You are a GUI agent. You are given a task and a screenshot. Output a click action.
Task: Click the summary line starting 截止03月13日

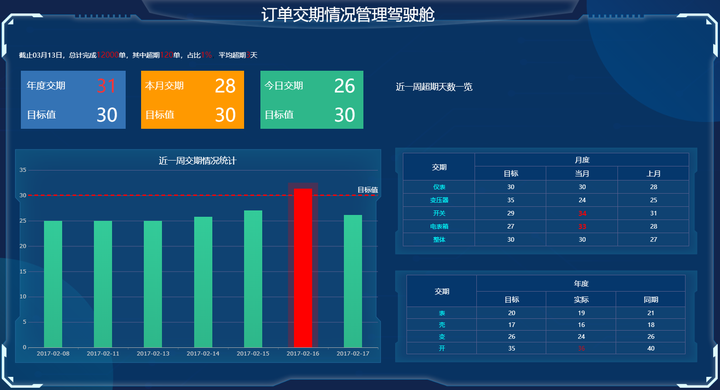click(x=138, y=55)
